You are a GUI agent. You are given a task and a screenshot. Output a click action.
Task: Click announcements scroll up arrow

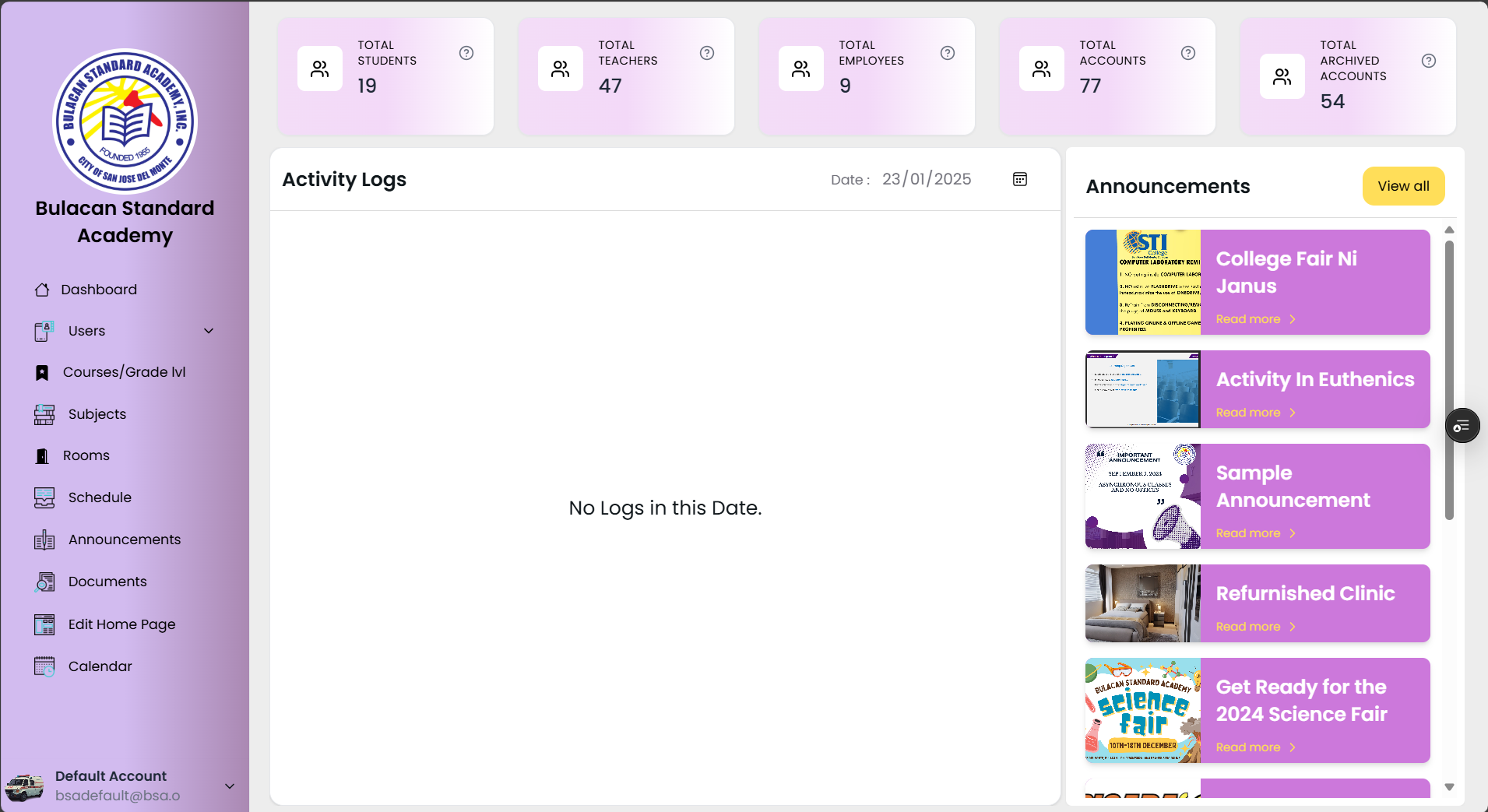tap(1449, 230)
